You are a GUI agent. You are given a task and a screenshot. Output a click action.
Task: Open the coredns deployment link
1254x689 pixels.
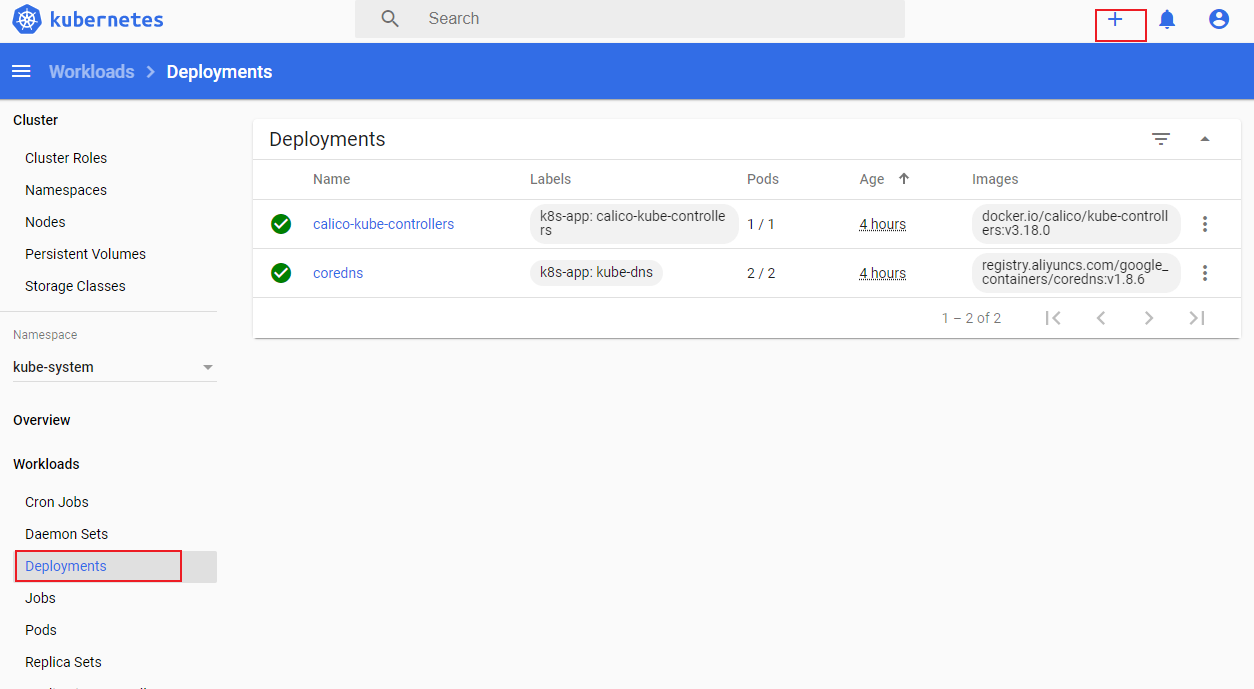click(x=338, y=273)
